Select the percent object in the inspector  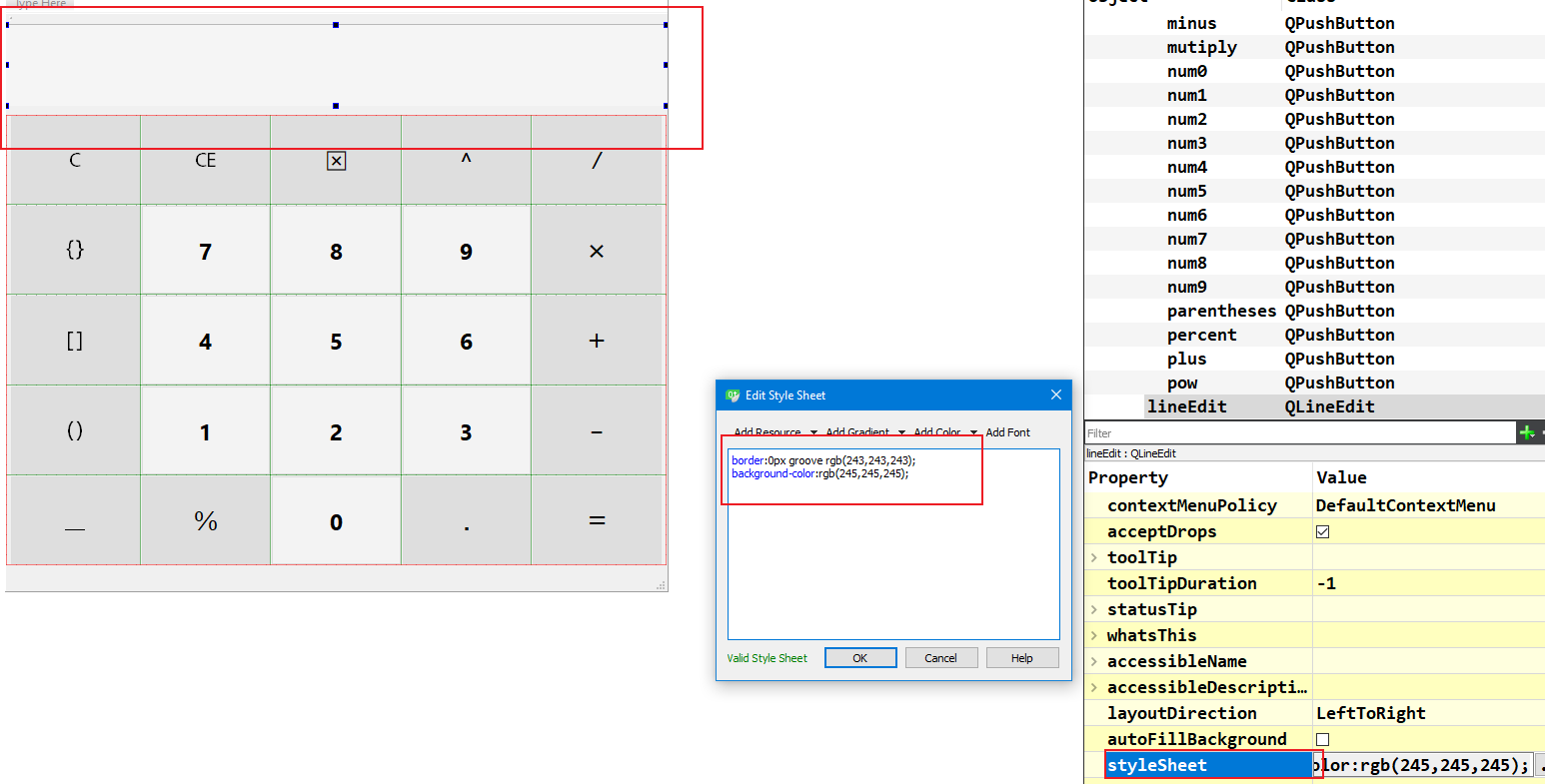pos(1201,335)
